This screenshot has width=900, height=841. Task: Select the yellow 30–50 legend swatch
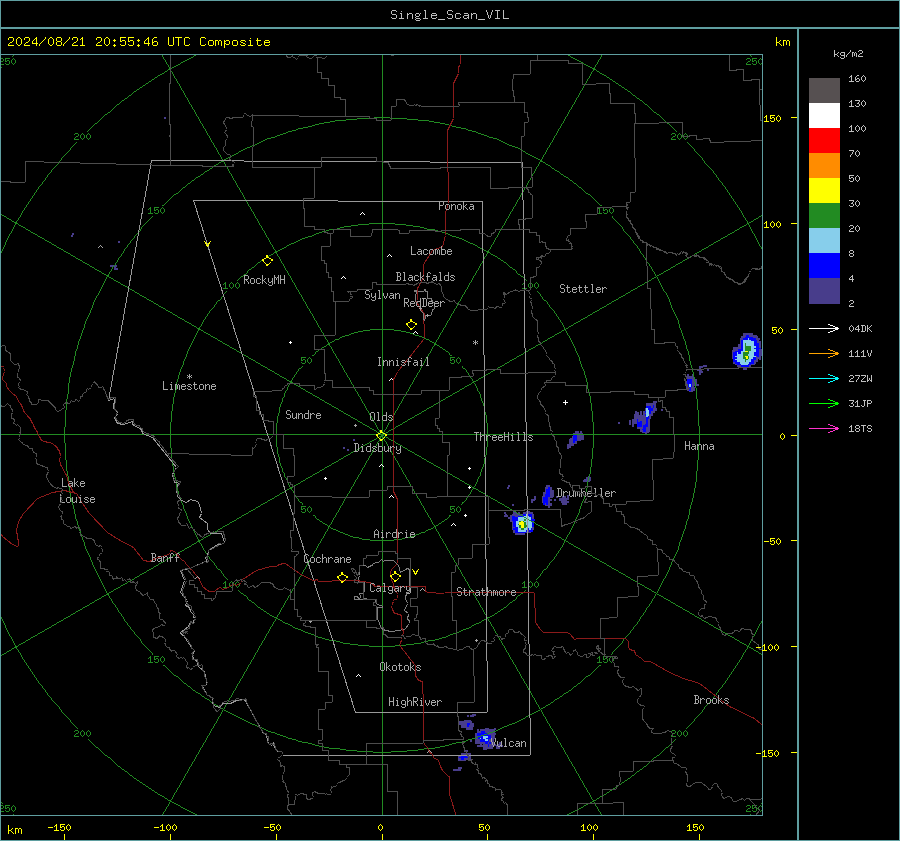824,191
